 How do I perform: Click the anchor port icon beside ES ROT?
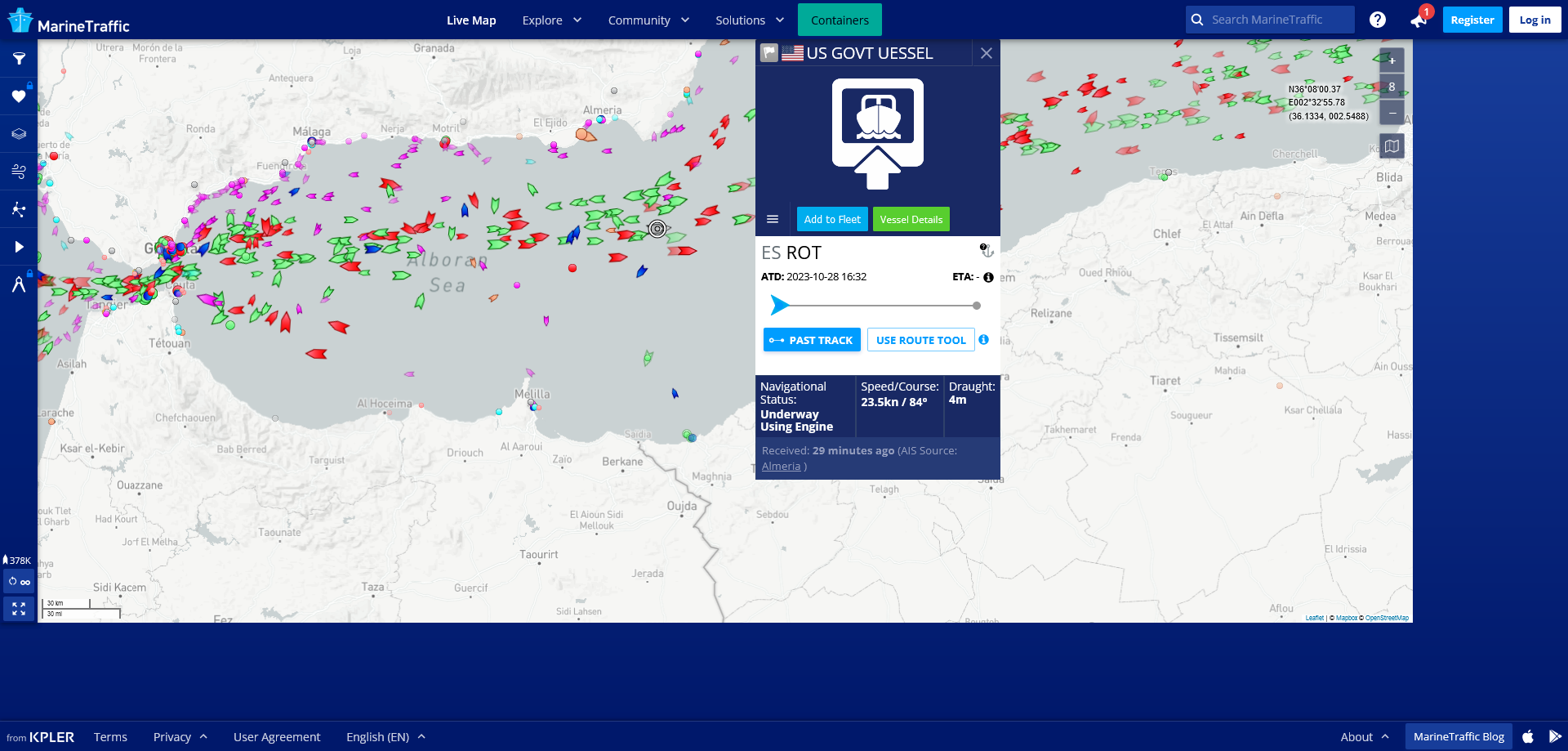tap(987, 250)
